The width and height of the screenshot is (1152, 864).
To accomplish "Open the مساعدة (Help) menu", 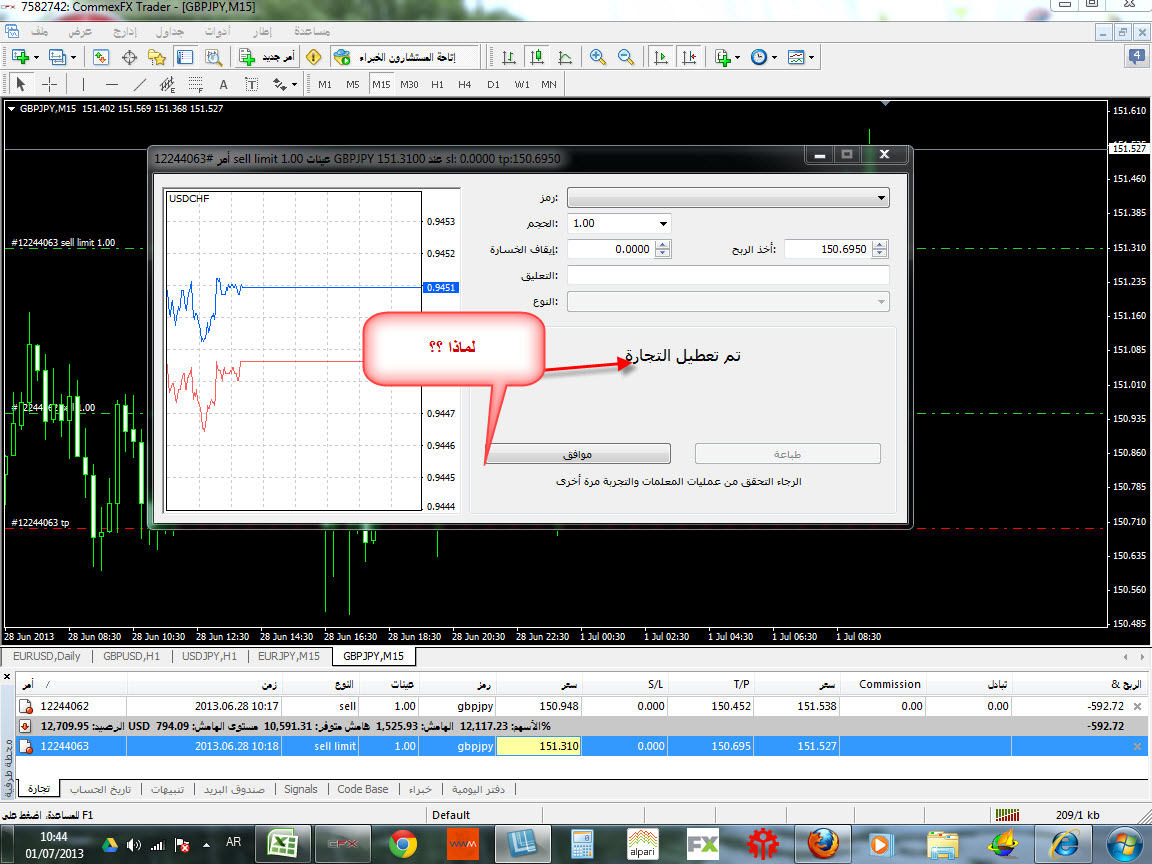I will (312, 32).
